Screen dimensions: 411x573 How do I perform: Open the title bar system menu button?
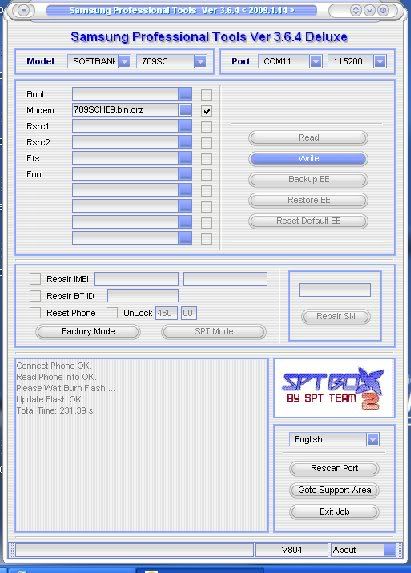click(24, 10)
